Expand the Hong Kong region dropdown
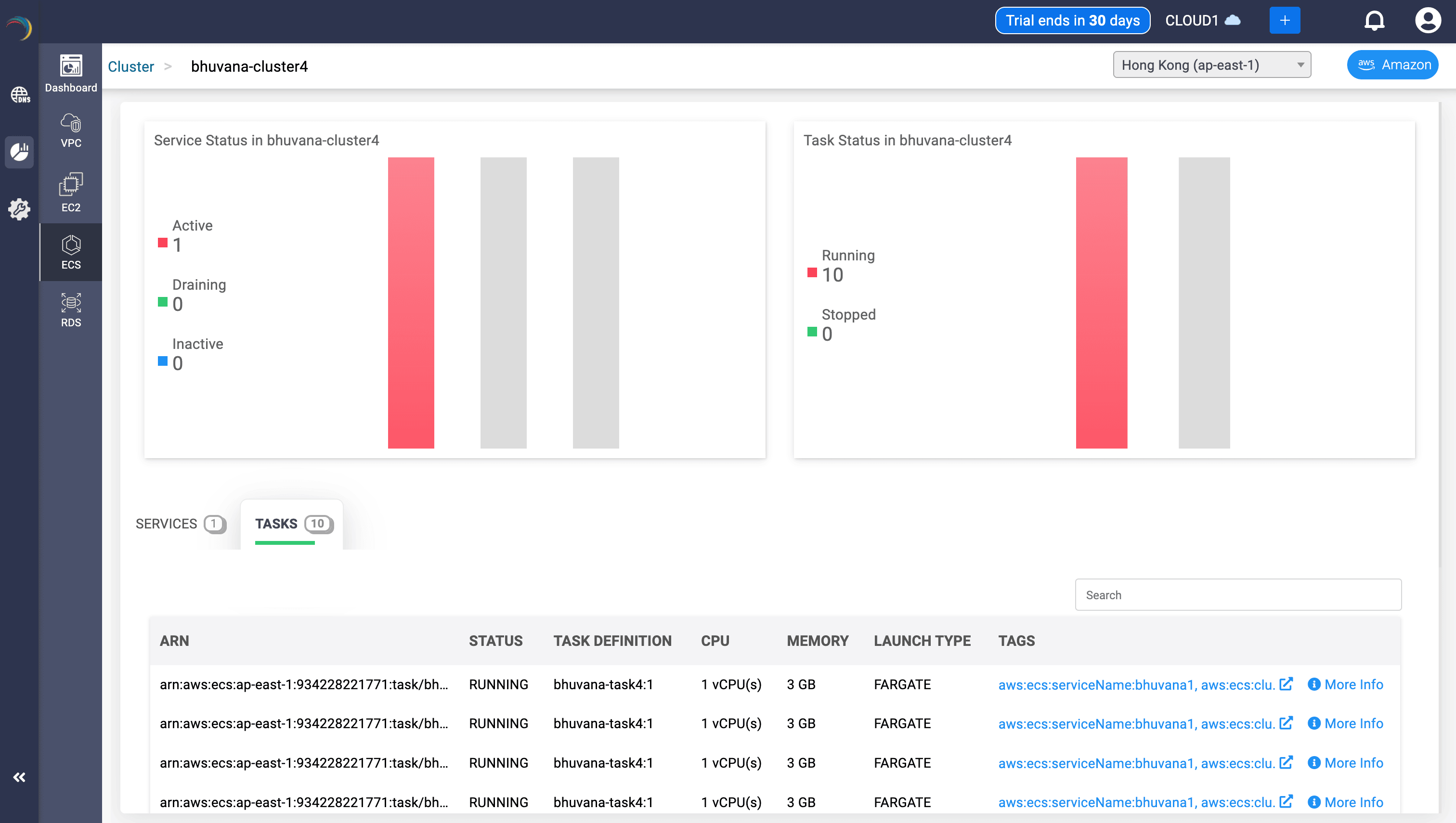Viewport: 1456px width, 823px height. tap(1212, 65)
